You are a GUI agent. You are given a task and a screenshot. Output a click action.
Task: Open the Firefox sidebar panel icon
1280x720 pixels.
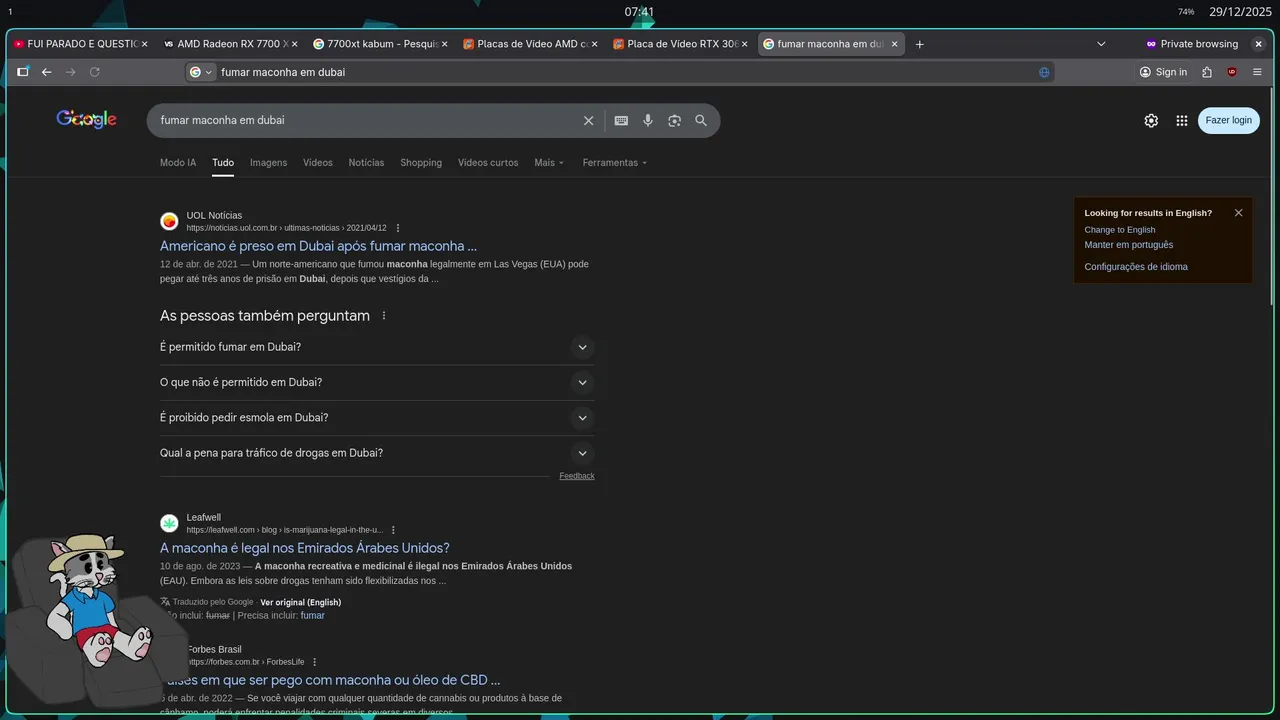[x=23, y=72]
